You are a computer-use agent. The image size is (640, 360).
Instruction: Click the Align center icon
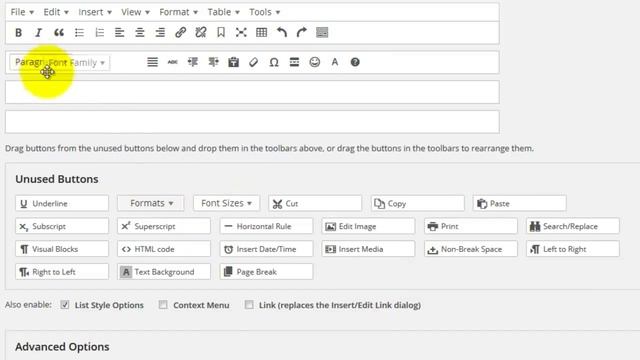click(x=140, y=33)
